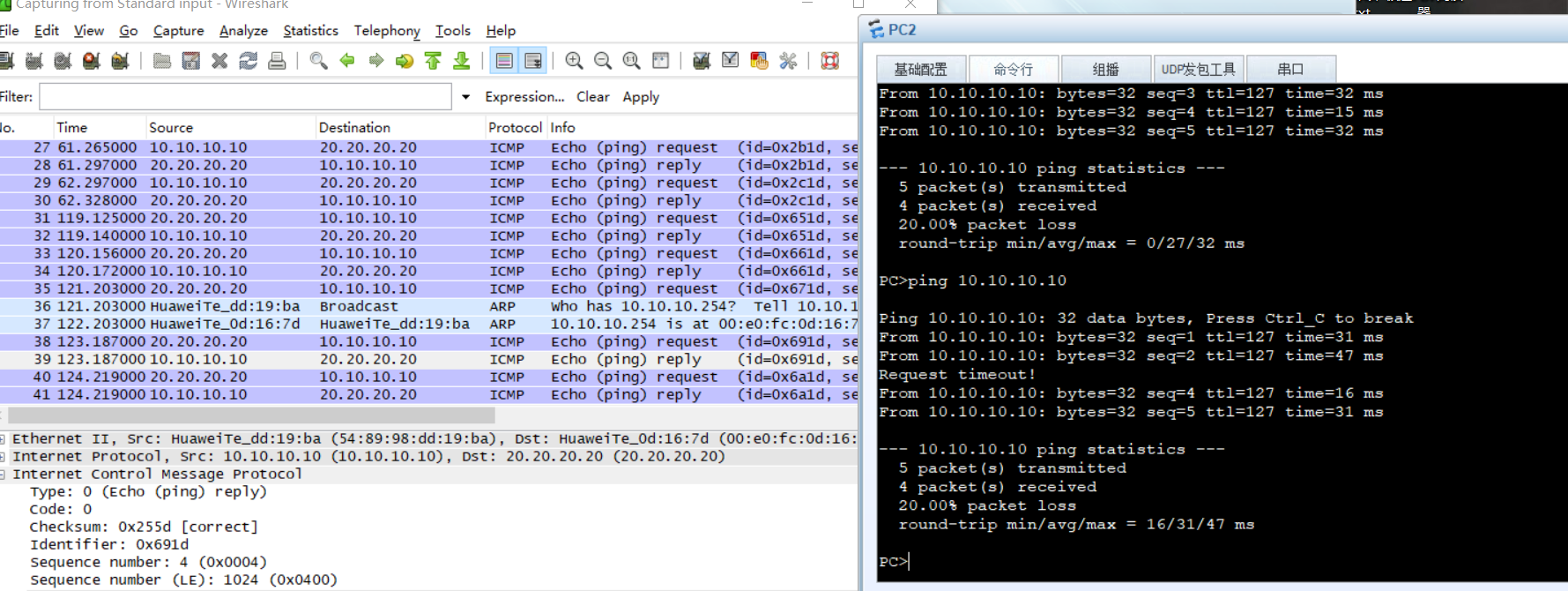1568x591 pixels.
Task: Reset zoom to normal size
Action: tap(632, 61)
